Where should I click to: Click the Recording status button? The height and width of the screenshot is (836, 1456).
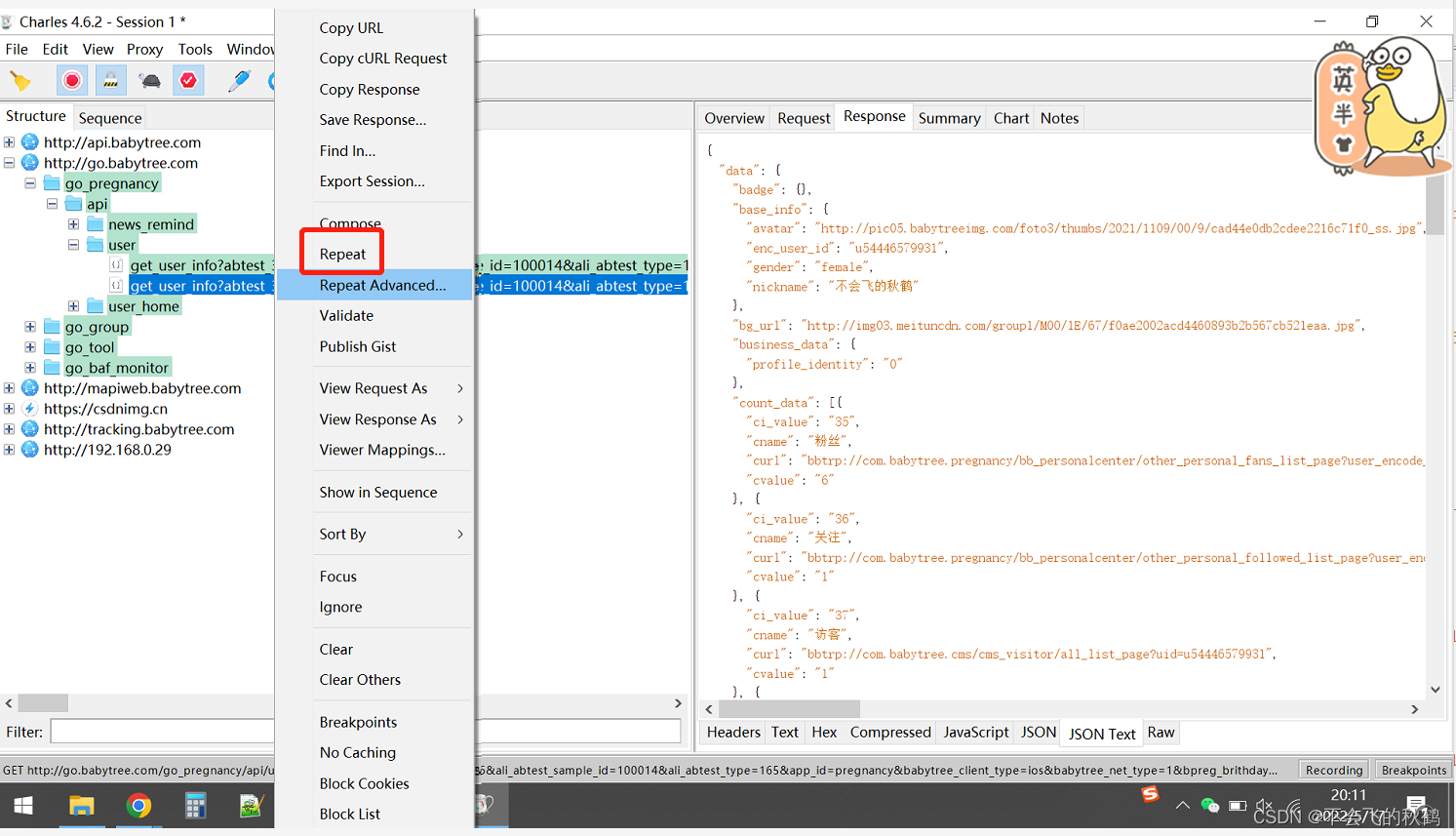1333,770
